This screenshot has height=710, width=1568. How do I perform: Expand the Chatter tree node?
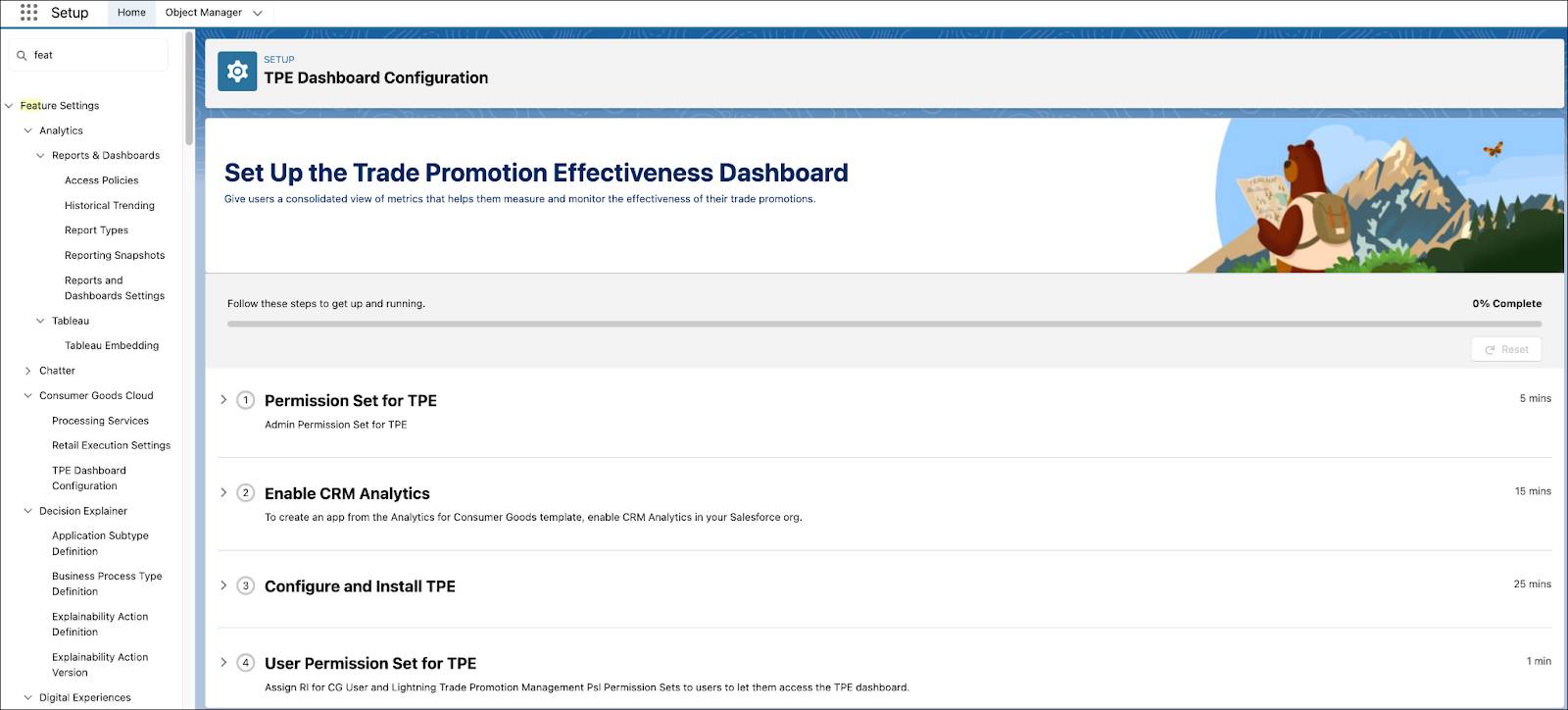tap(27, 371)
